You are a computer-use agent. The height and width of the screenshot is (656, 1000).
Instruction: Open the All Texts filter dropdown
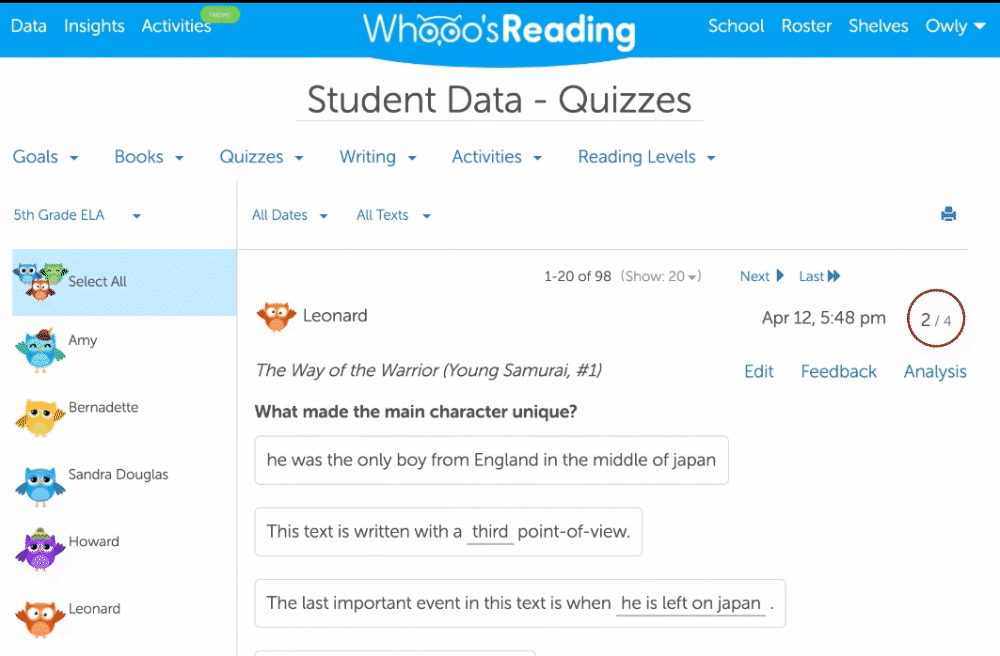[x=393, y=215]
